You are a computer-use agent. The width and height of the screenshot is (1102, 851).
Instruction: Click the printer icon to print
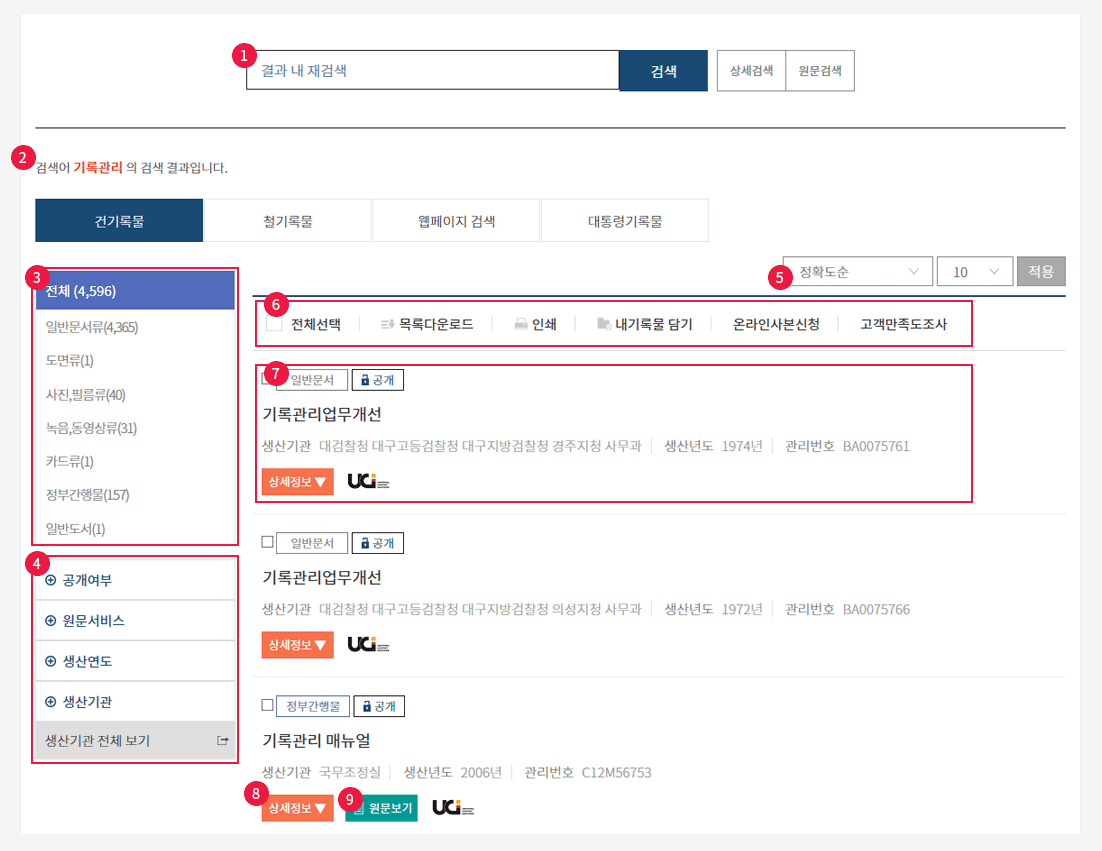[x=521, y=324]
